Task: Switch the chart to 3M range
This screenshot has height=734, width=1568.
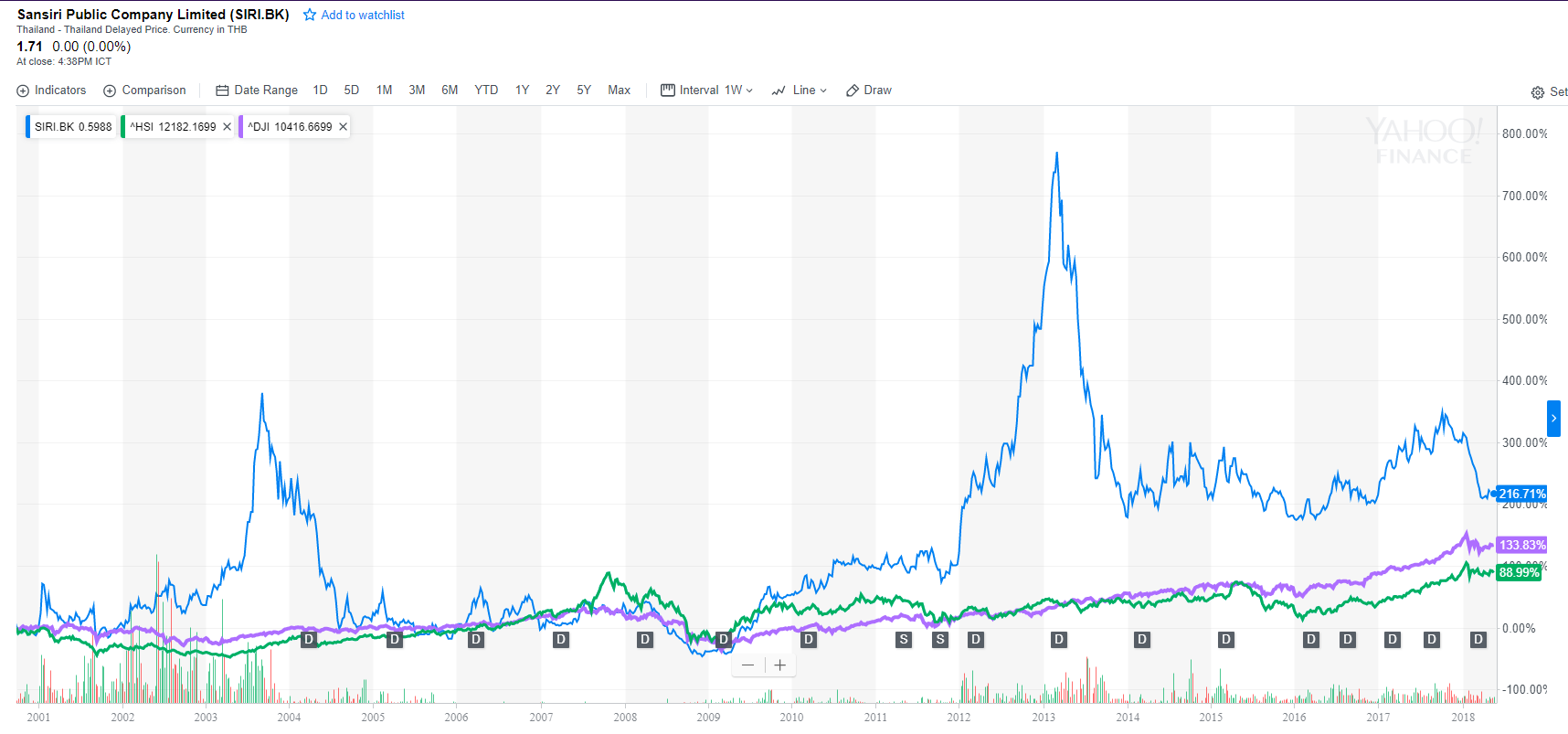Action: 417,90
